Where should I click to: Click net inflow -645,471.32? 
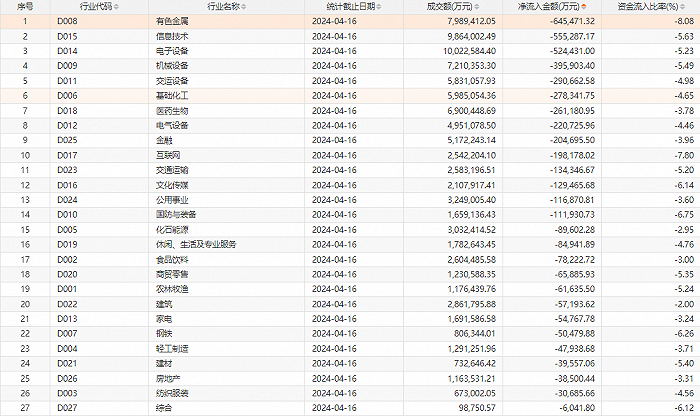pos(572,21)
